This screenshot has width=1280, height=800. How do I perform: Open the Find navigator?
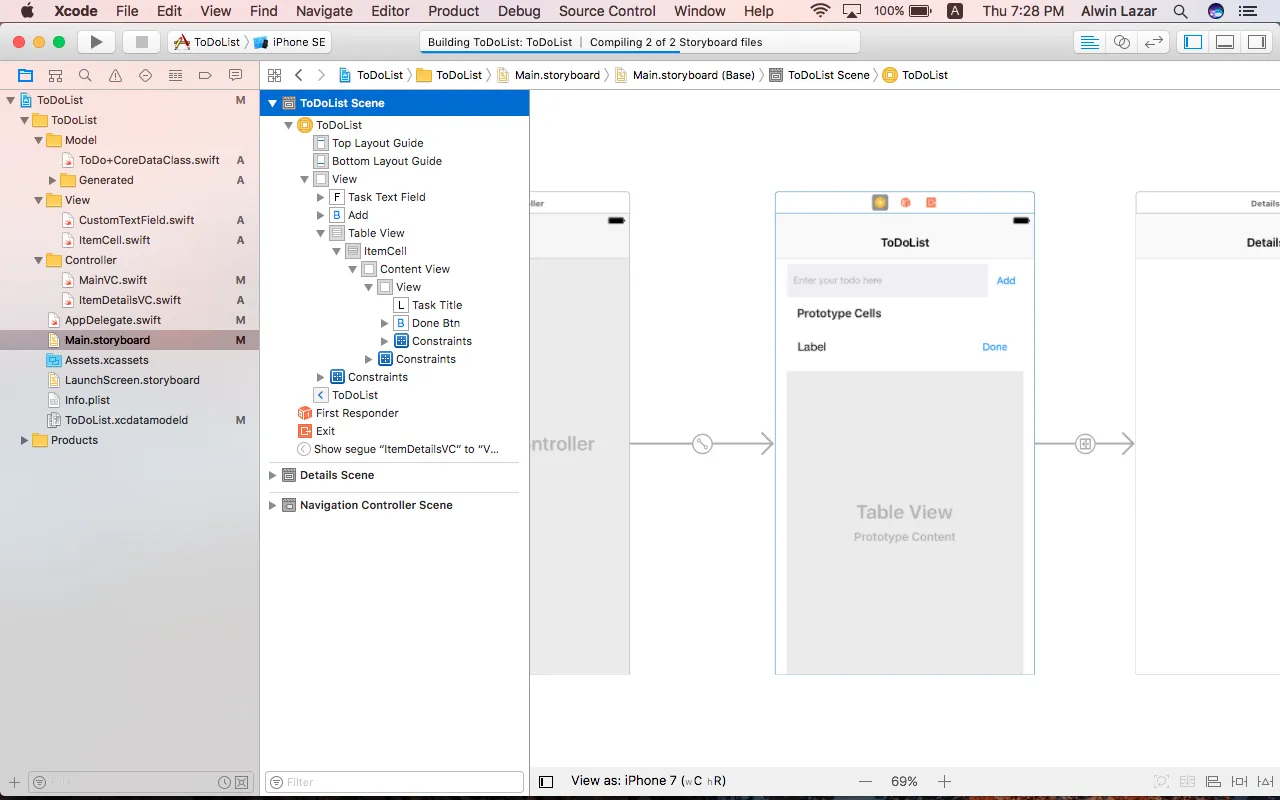tap(86, 75)
